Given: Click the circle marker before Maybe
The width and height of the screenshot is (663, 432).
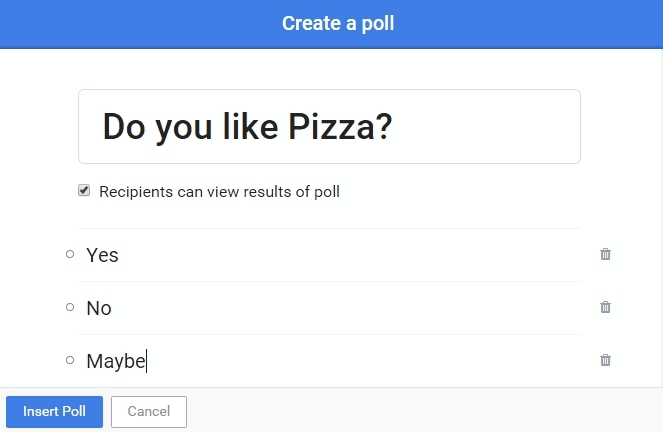Looking at the screenshot, I should click(70, 360).
